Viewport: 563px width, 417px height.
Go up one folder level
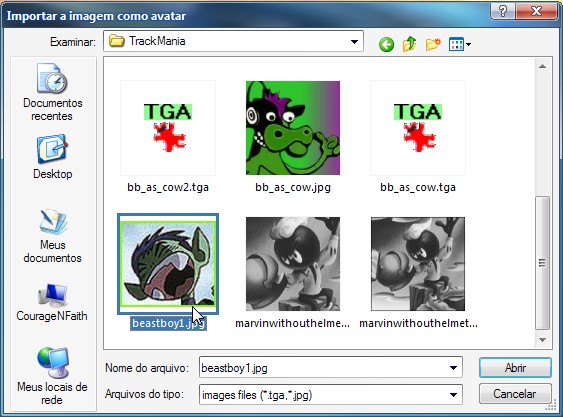point(409,44)
